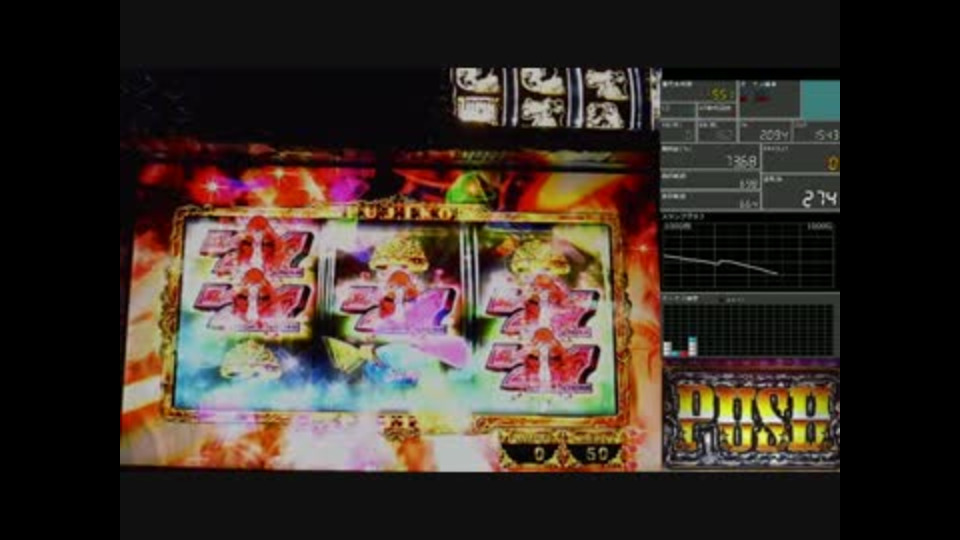Select gold symbol at bottom of left reel
Viewport: 960px width, 540px height.
[250, 359]
